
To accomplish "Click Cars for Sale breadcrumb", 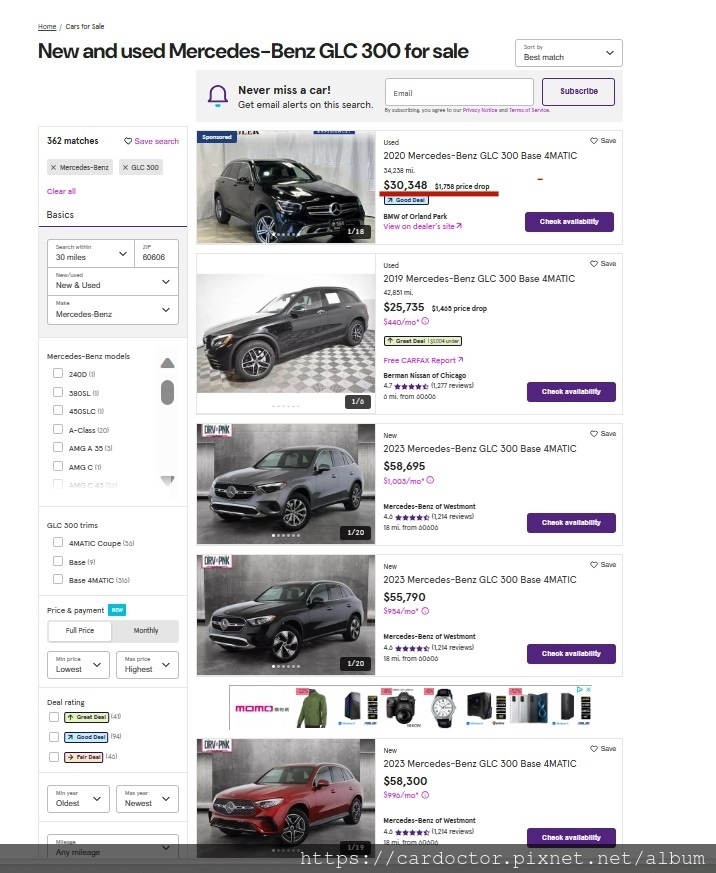I will pos(85,26).
